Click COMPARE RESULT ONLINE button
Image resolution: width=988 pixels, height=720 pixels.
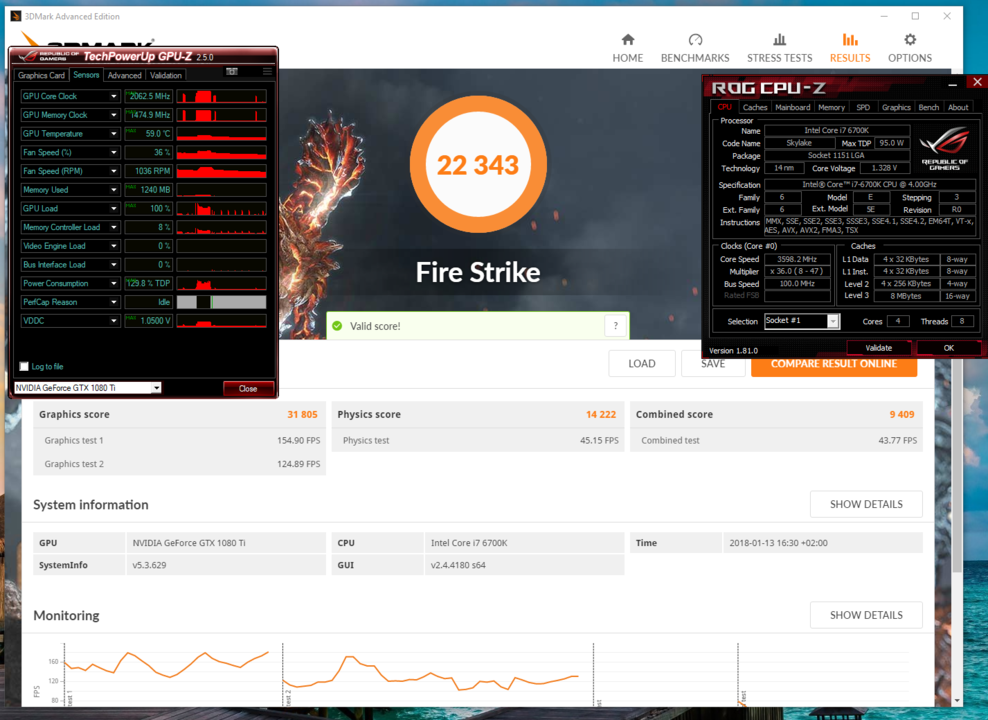tap(834, 367)
